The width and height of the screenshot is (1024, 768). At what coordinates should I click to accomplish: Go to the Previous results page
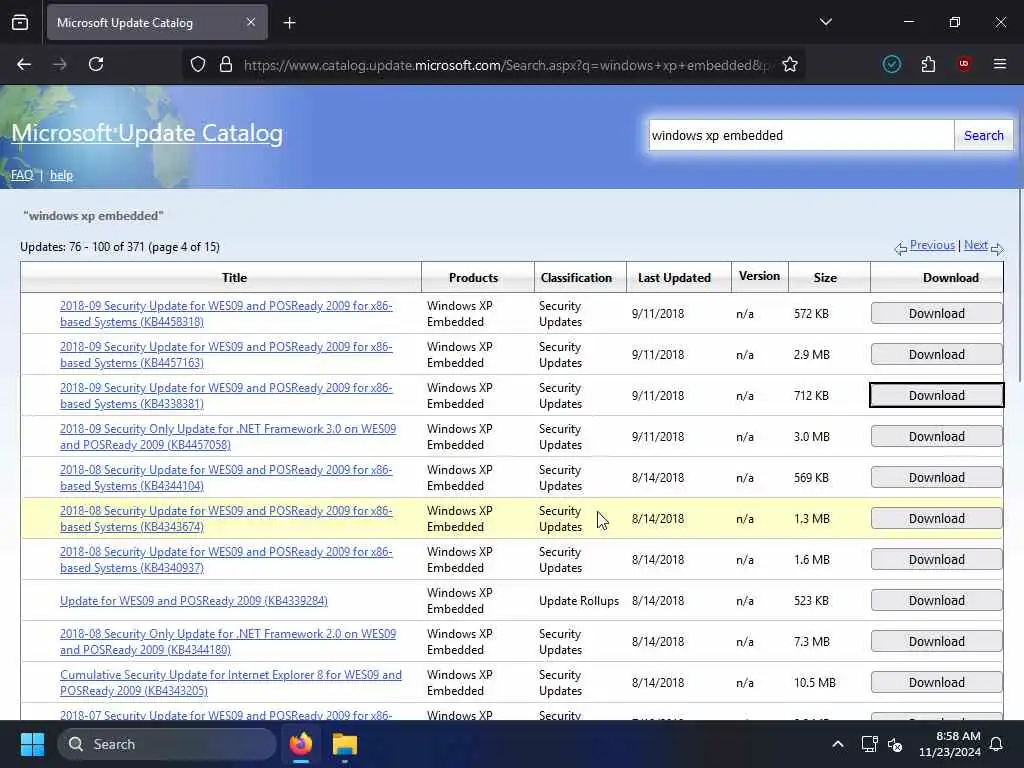coord(932,245)
